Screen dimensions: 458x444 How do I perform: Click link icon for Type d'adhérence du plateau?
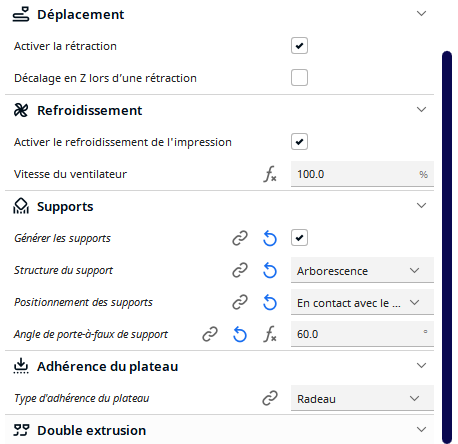click(x=270, y=398)
